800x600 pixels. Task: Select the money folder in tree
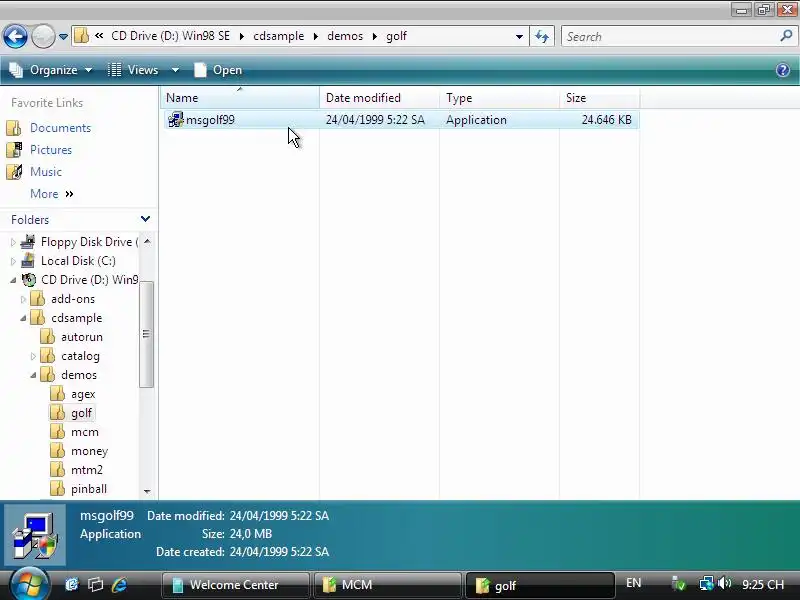pyautogui.click(x=89, y=451)
